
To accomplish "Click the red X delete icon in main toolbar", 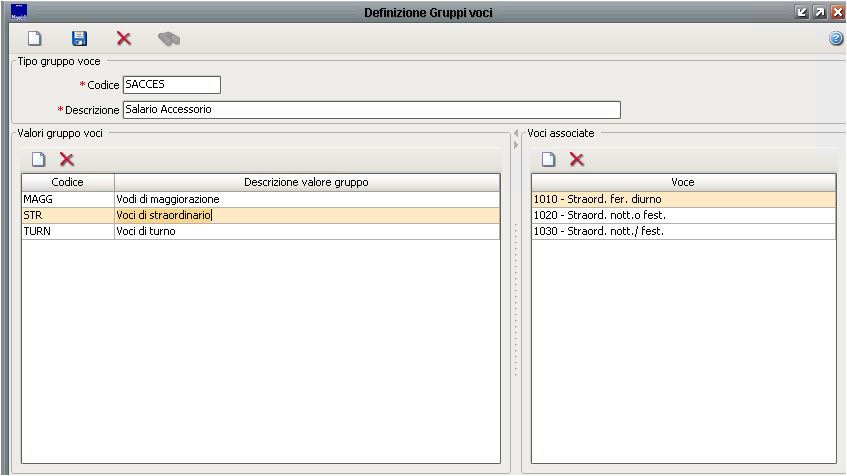I will (124, 39).
